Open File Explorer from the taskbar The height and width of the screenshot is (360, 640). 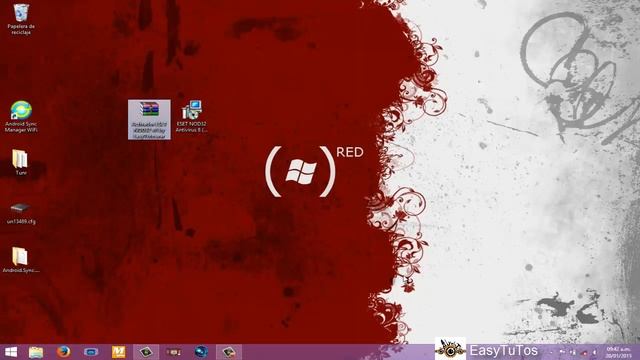pos(36,352)
